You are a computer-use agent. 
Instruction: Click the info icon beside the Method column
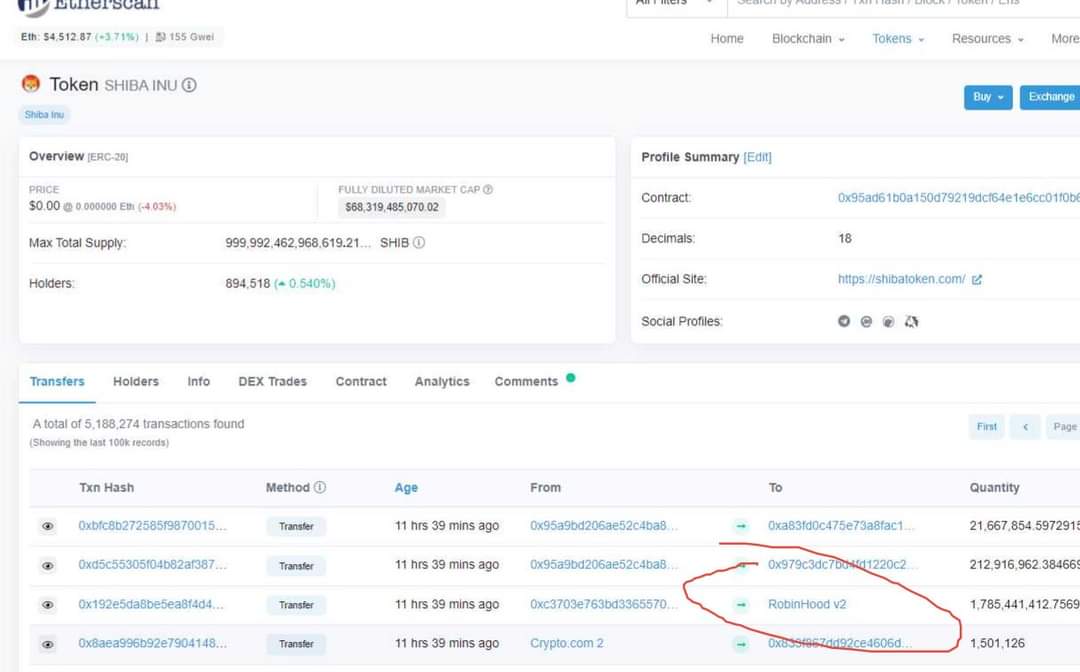(321, 487)
